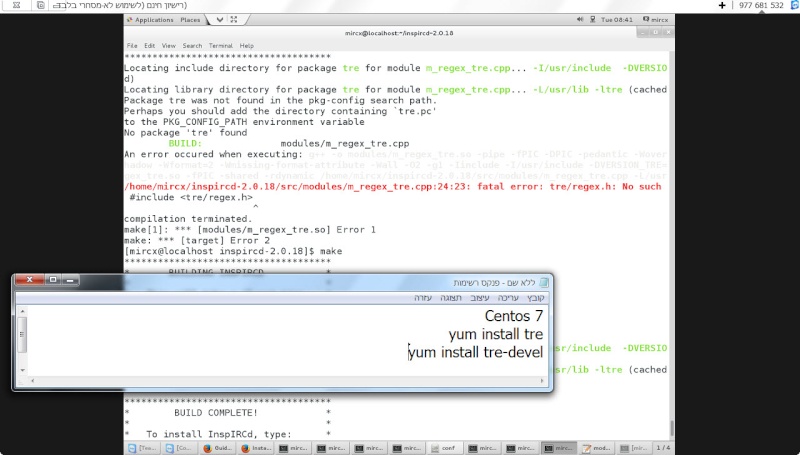This screenshot has height=455, width=800.
Task: Open Places menu in GNOME top bar
Action: click(x=190, y=20)
